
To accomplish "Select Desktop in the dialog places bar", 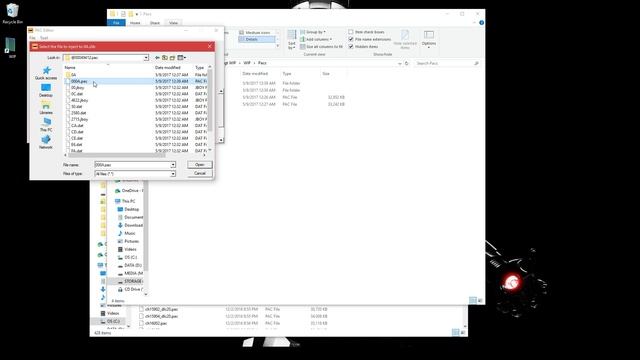I will [46, 90].
